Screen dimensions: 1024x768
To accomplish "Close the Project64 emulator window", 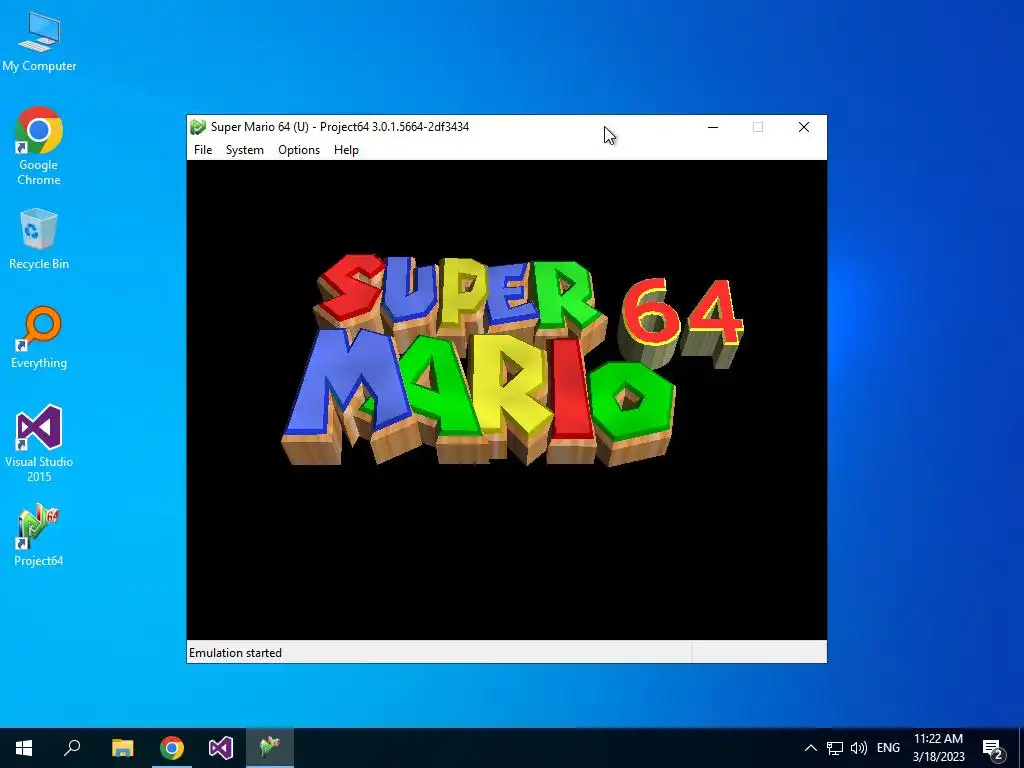I will [x=804, y=127].
